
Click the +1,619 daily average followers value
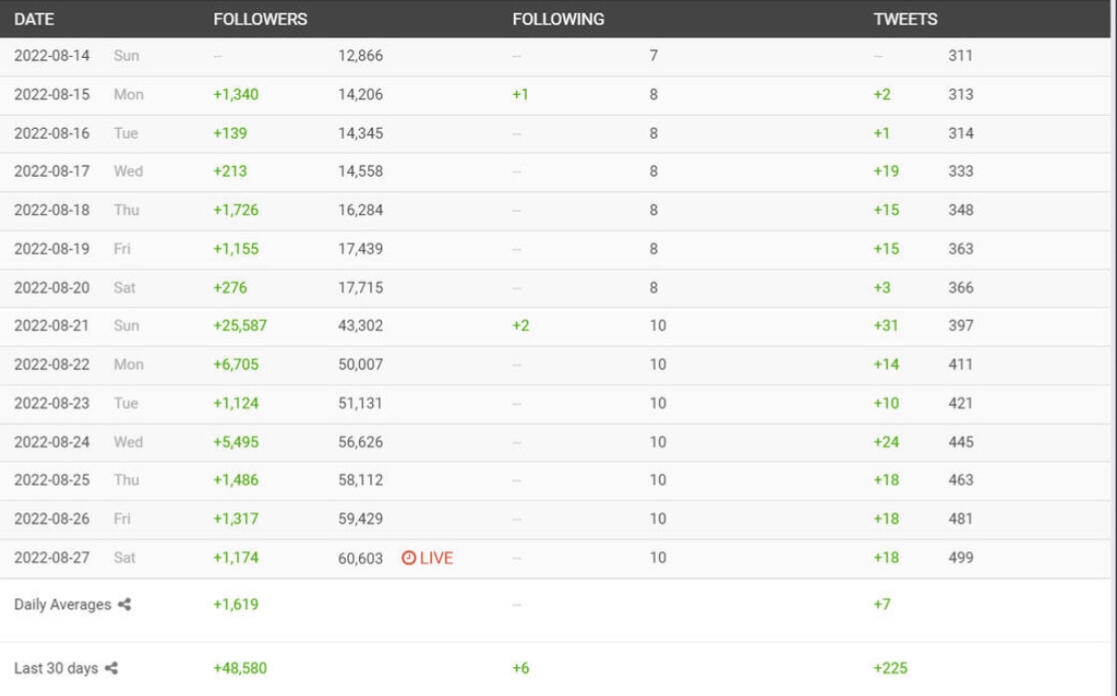coord(236,605)
